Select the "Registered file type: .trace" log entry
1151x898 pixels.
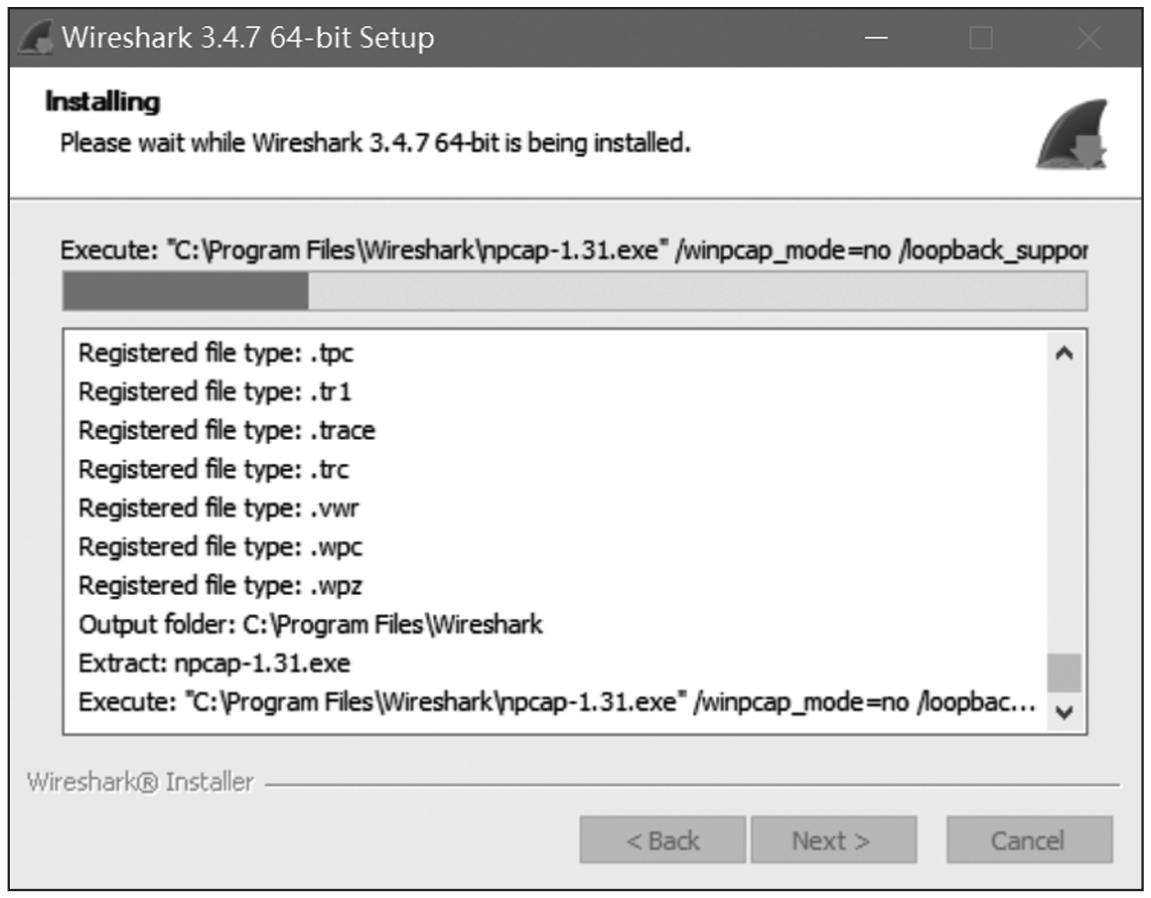click(x=227, y=431)
